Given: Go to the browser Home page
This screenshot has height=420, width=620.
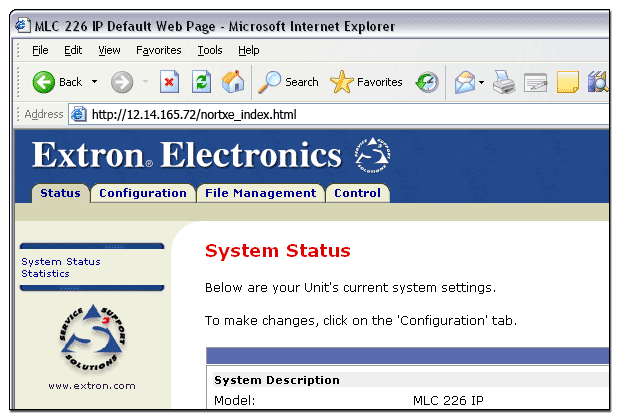Looking at the screenshot, I should [x=232, y=82].
